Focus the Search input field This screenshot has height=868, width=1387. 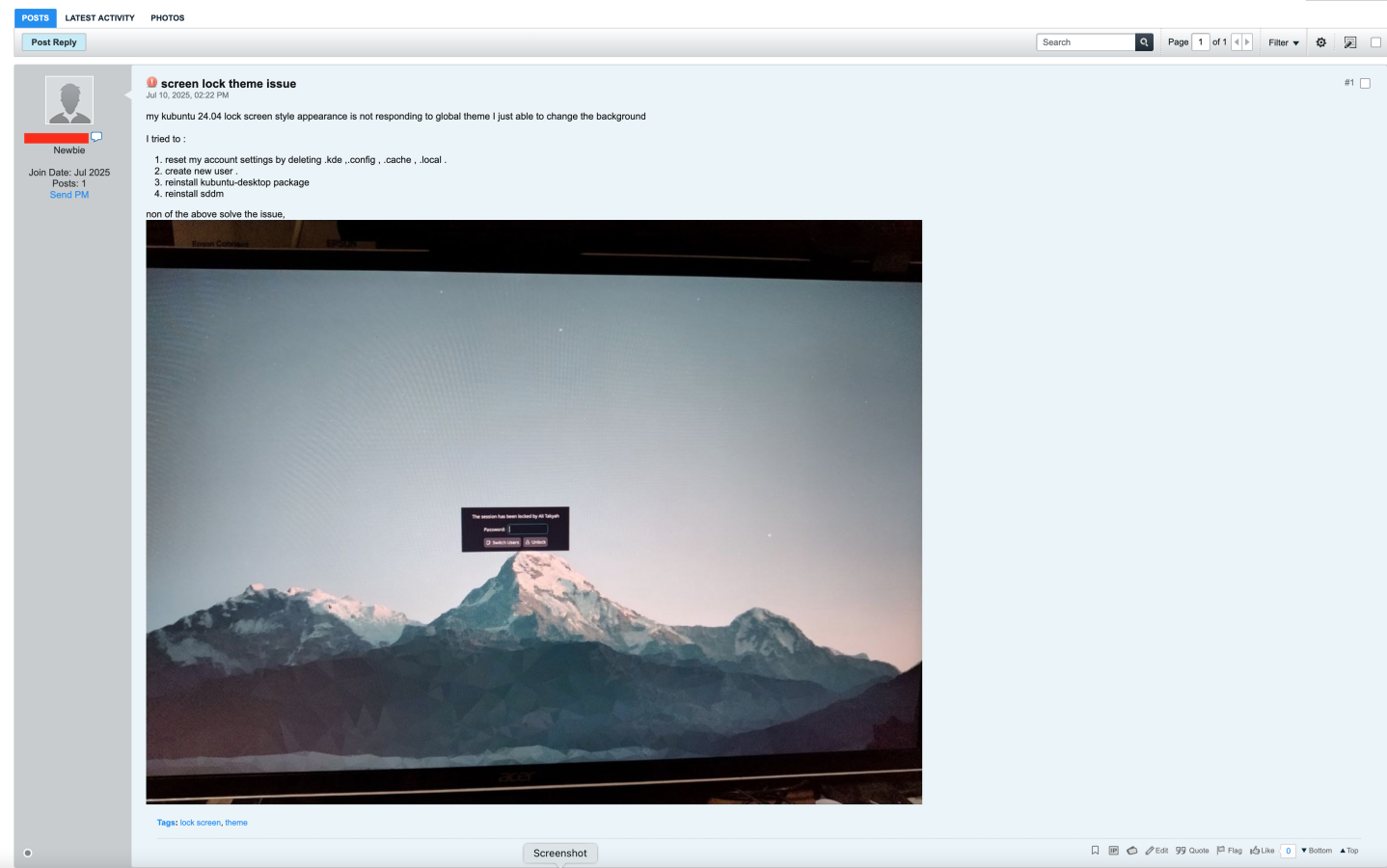tap(1087, 42)
